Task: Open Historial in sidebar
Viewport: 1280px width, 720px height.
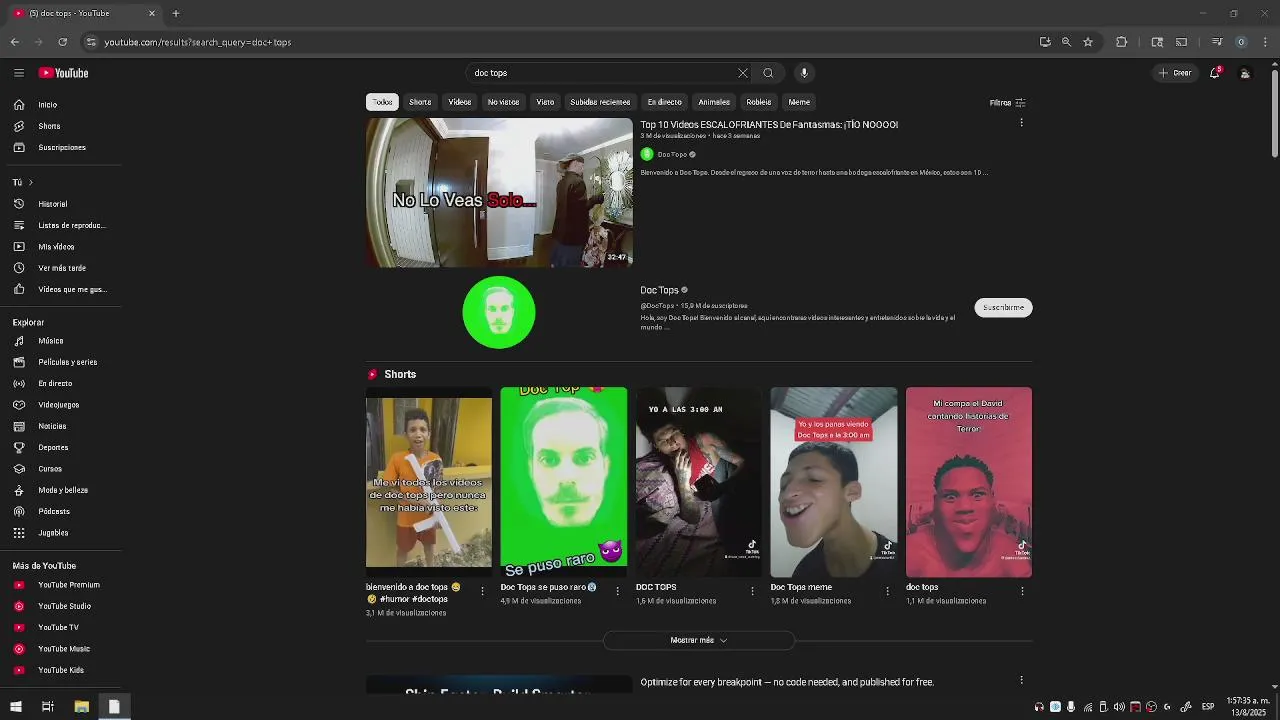Action: (66, 204)
